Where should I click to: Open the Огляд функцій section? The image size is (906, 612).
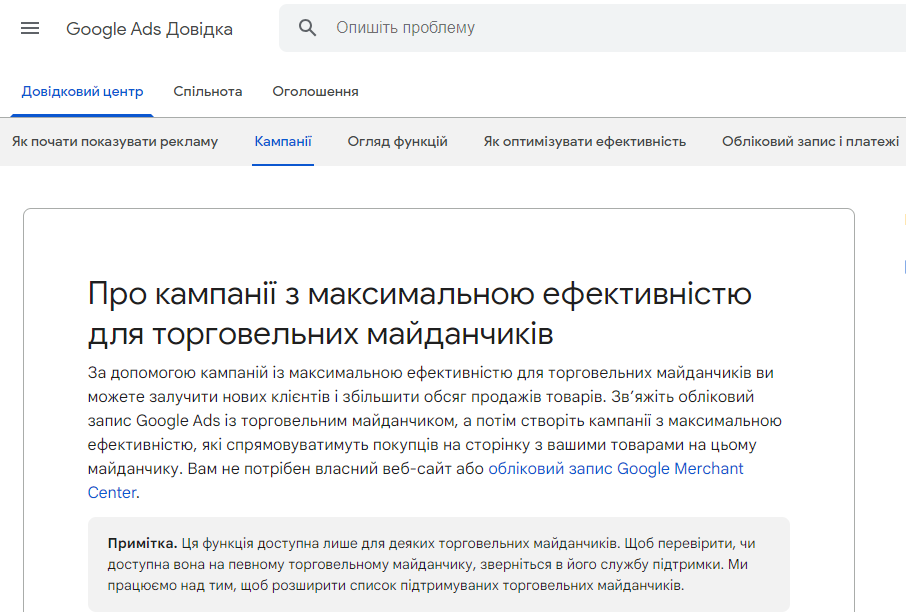point(397,141)
